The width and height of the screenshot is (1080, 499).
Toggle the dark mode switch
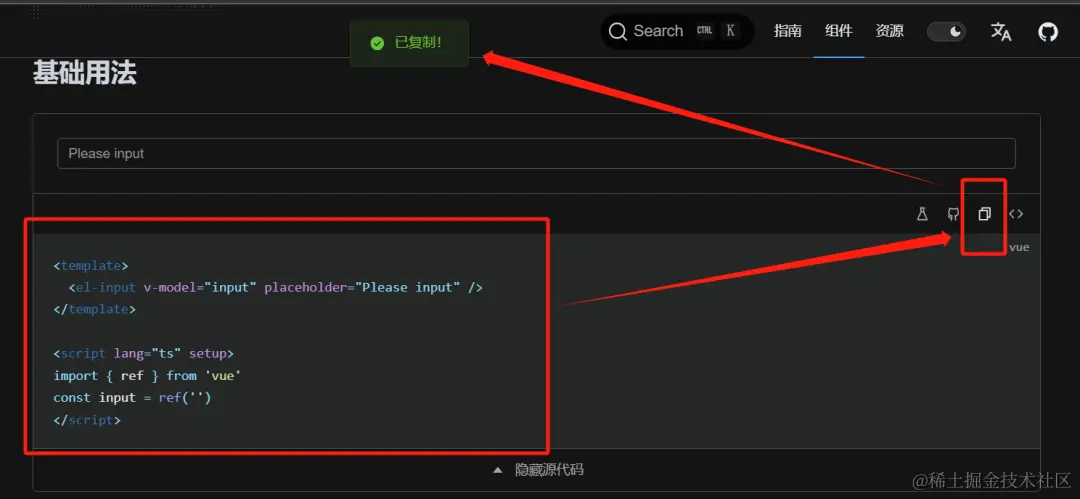click(x=946, y=32)
